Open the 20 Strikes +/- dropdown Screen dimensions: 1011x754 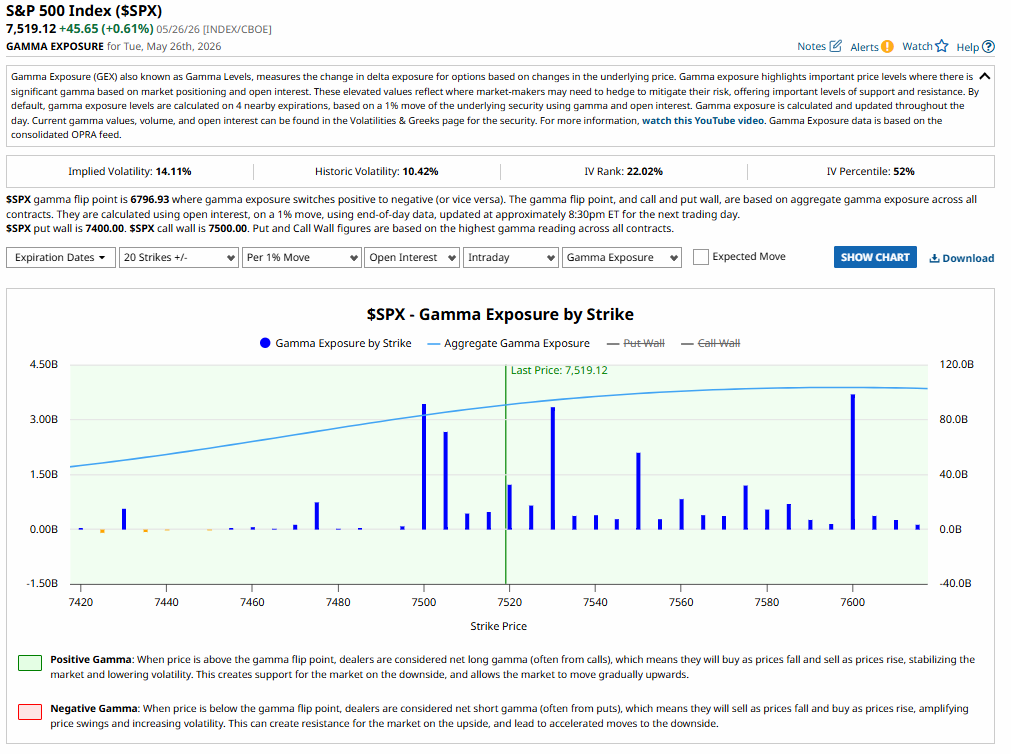(179, 257)
